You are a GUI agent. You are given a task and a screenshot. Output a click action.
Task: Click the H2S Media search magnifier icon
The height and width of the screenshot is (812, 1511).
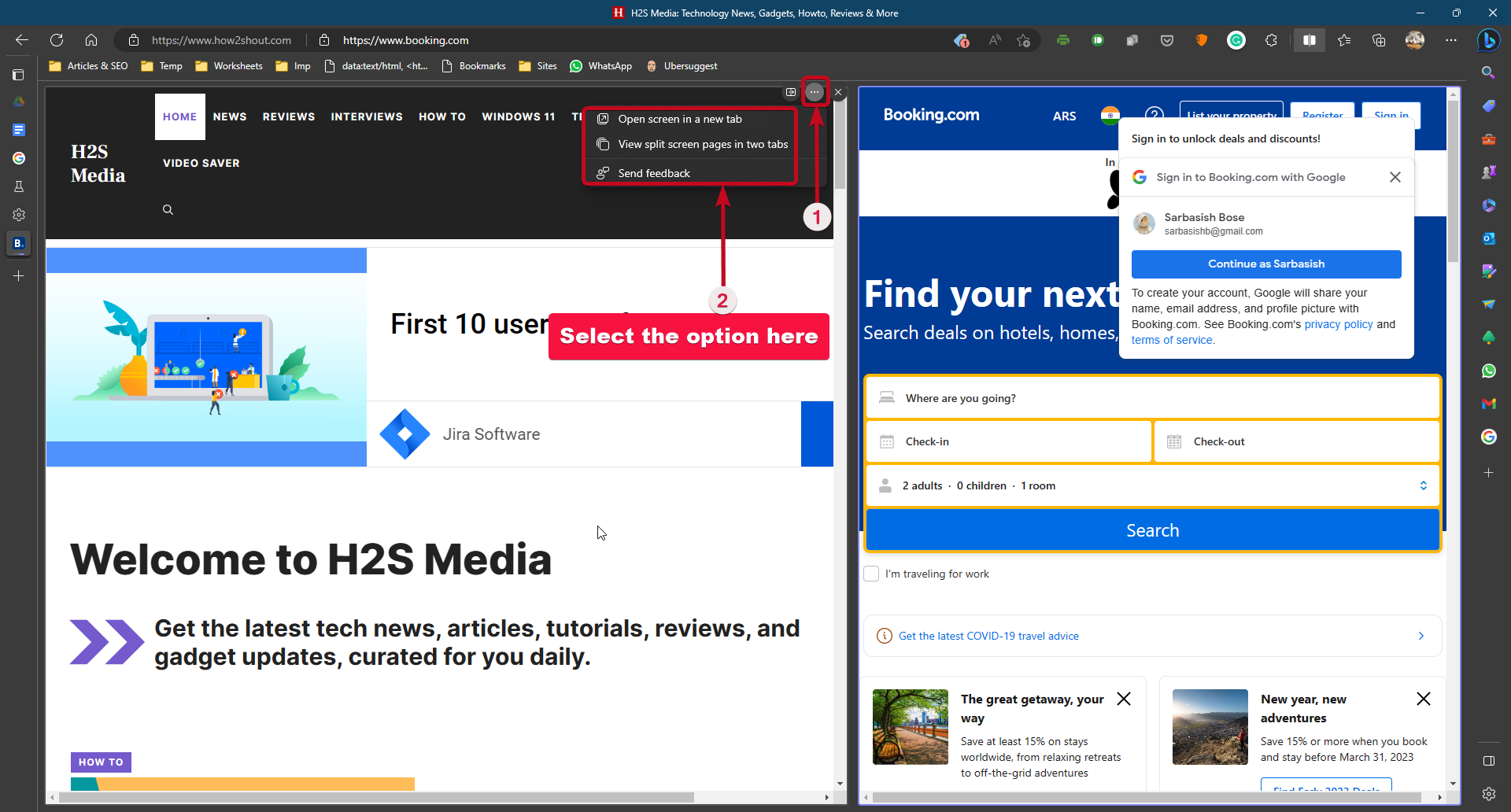click(168, 209)
